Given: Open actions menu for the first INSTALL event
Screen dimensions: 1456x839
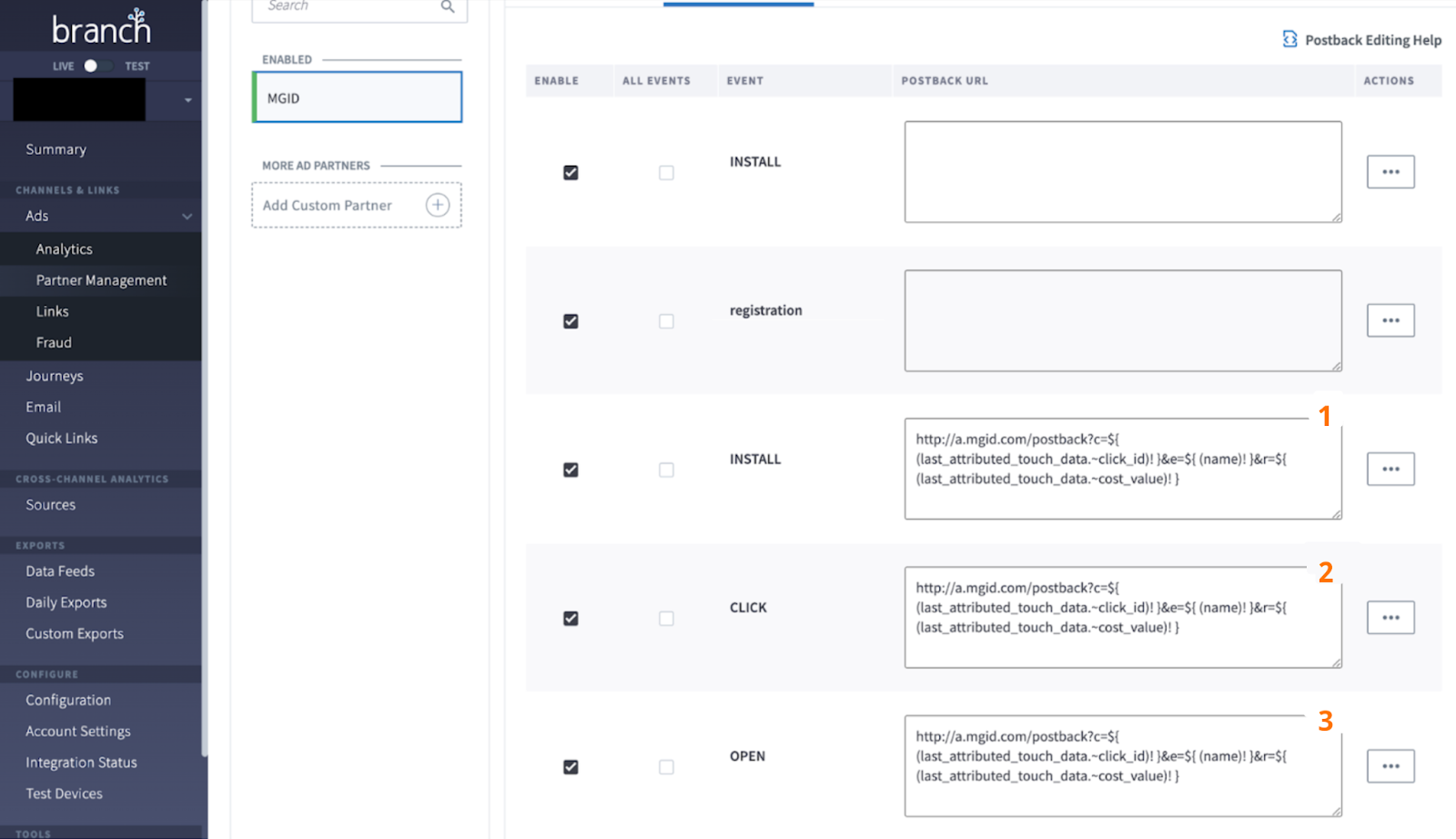Looking at the screenshot, I should (x=1390, y=171).
